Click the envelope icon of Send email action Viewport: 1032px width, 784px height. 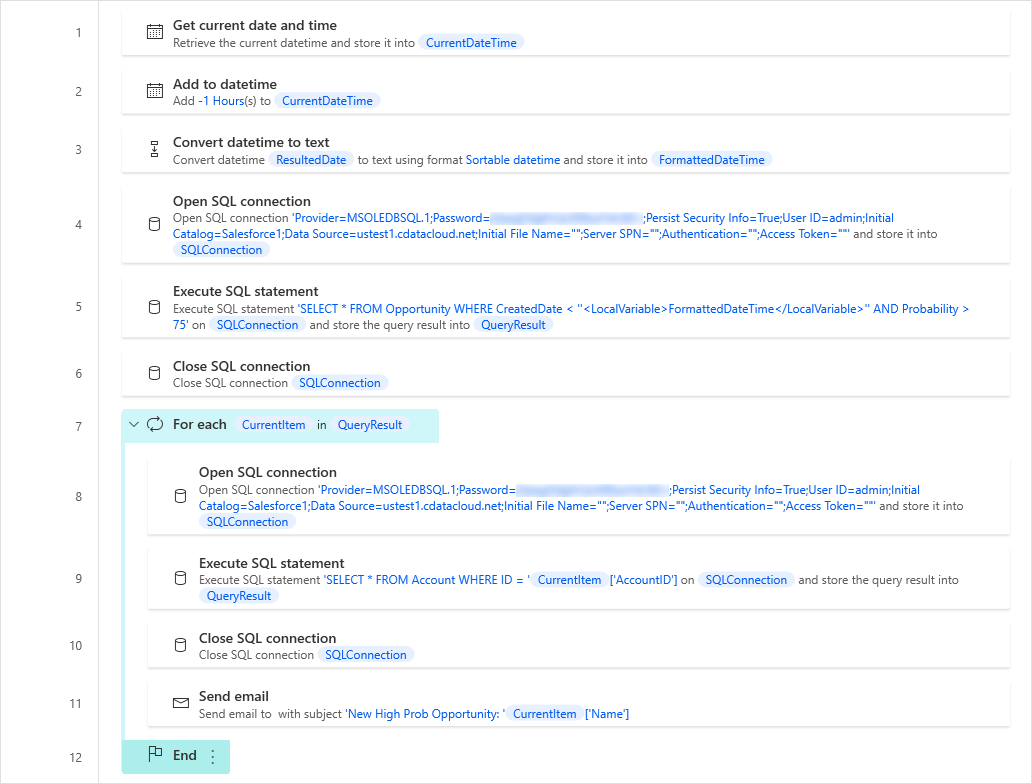(181, 704)
